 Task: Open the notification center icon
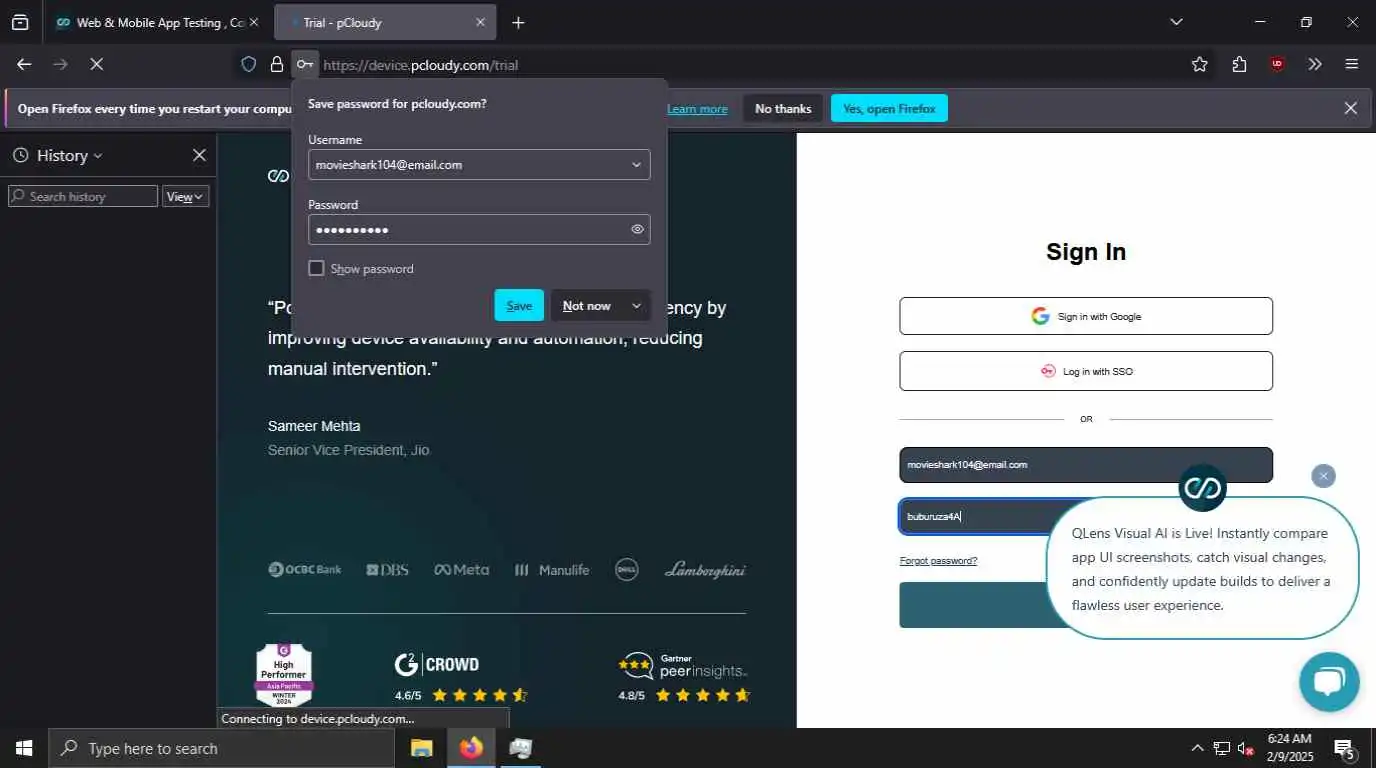pyautogui.click(x=1344, y=748)
